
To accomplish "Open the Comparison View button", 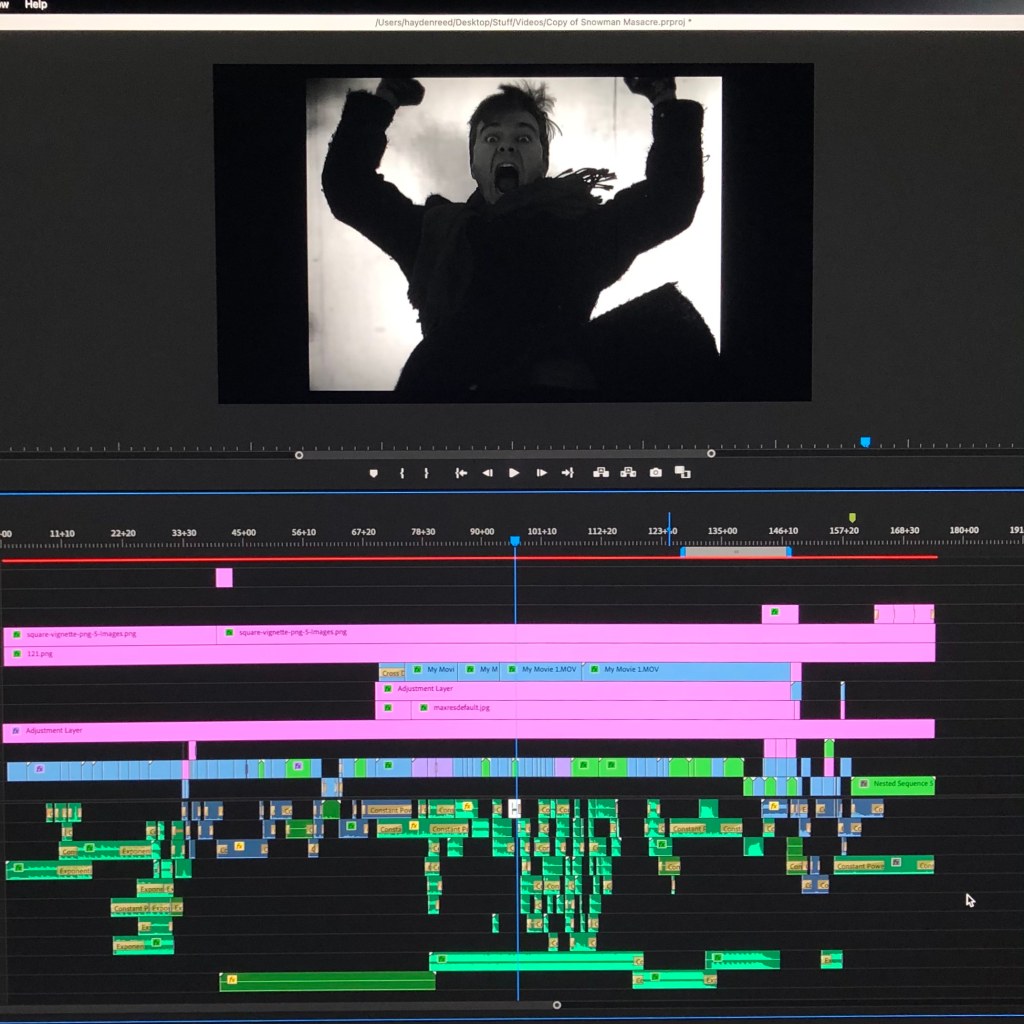I will pos(683,473).
